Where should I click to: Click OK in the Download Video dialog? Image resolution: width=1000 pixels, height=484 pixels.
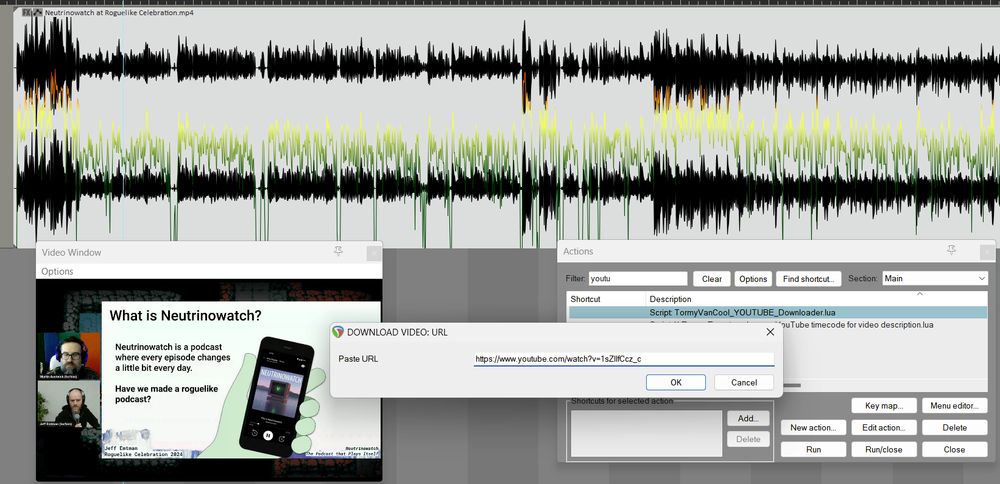pos(675,382)
